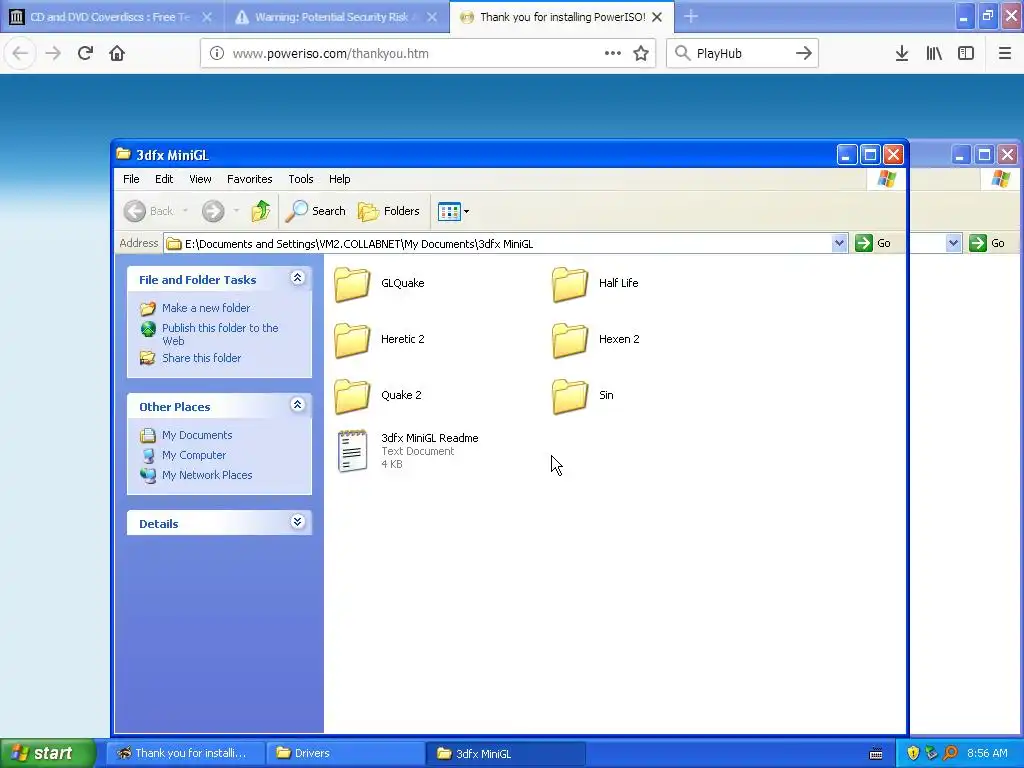Open a new browser tab

(x=691, y=17)
